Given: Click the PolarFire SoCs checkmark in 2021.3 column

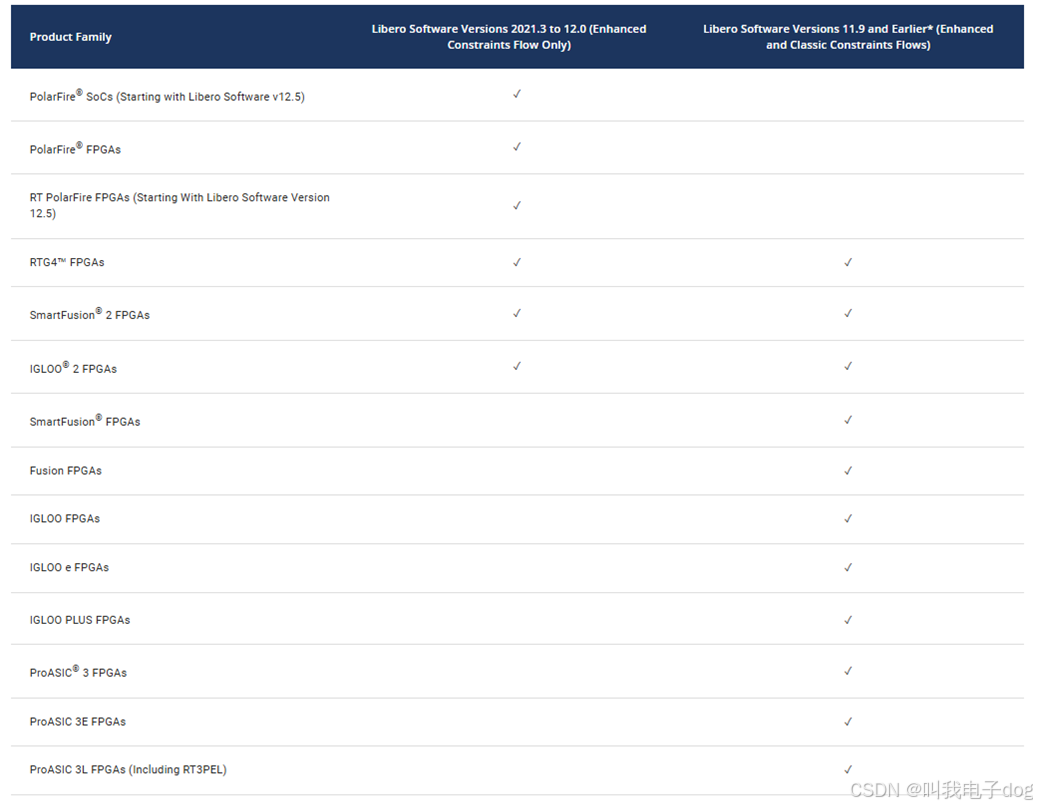Looking at the screenshot, I should (x=517, y=94).
